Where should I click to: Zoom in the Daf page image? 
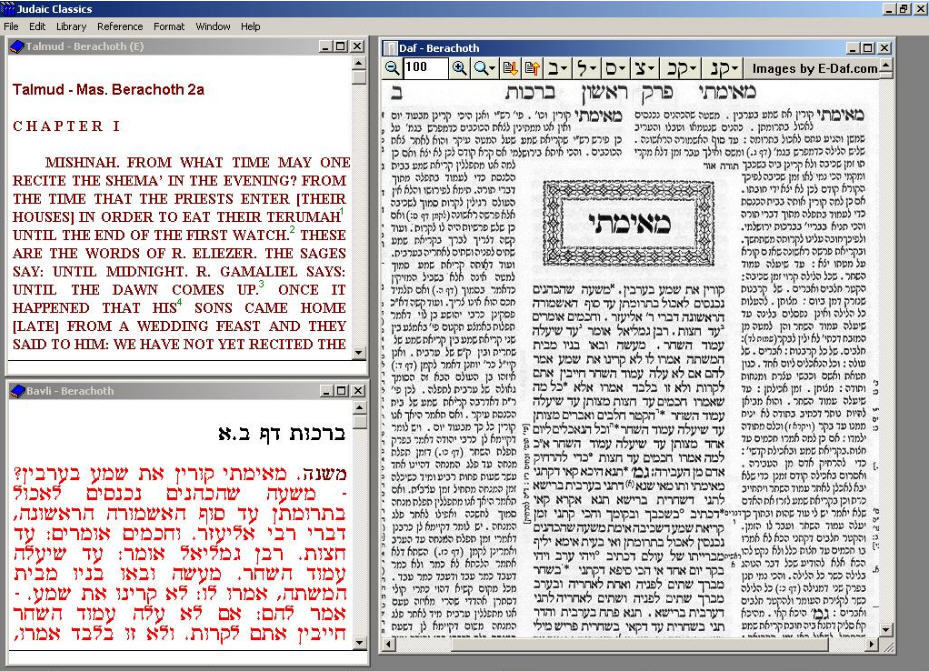tap(459, 68)
